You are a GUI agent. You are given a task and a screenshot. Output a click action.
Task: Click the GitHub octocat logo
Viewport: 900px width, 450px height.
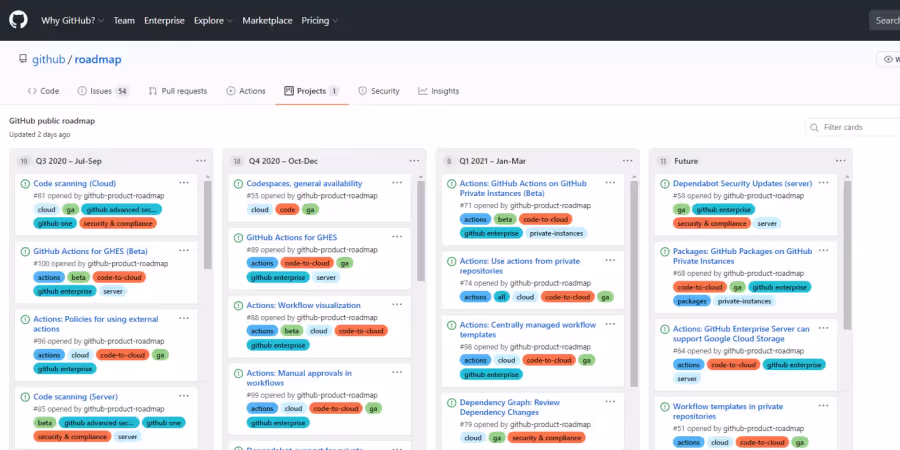(x=18, y=20)
